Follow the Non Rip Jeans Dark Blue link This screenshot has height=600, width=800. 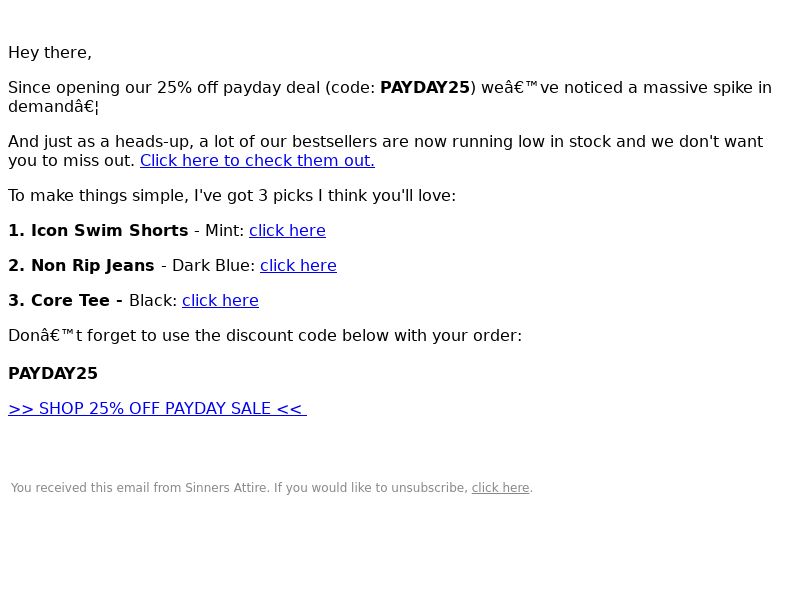[298, 266]
